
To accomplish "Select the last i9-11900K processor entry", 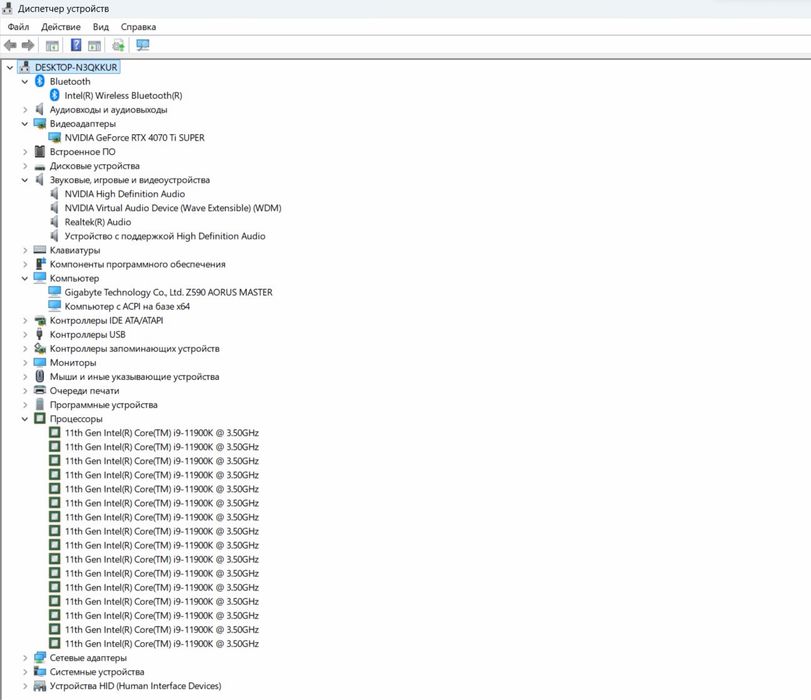I will [161, 643].
